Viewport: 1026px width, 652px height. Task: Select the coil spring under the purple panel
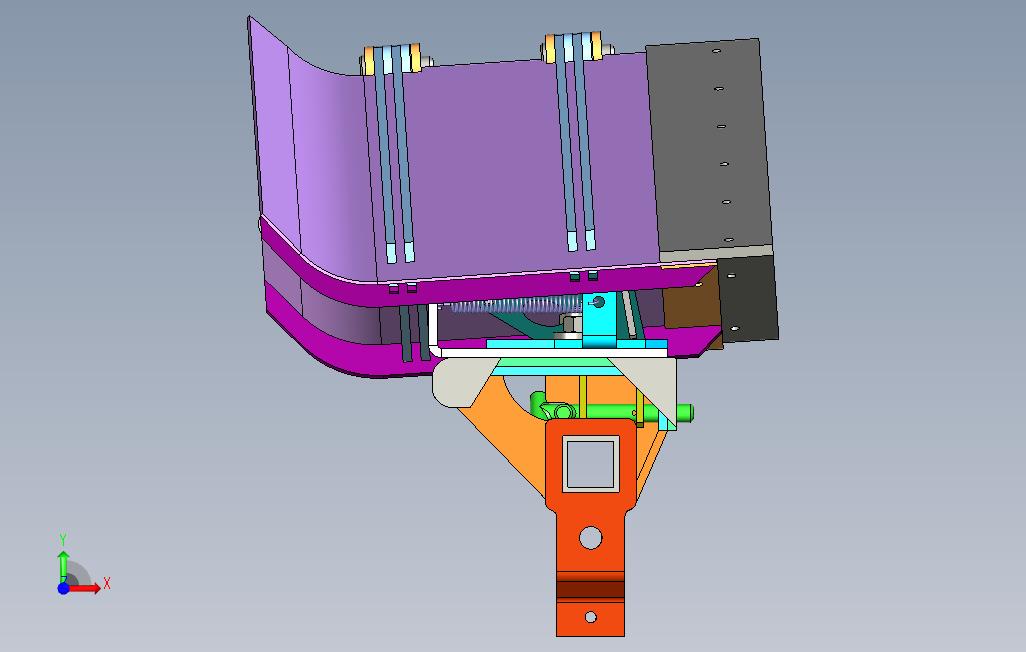click(514, 306)
